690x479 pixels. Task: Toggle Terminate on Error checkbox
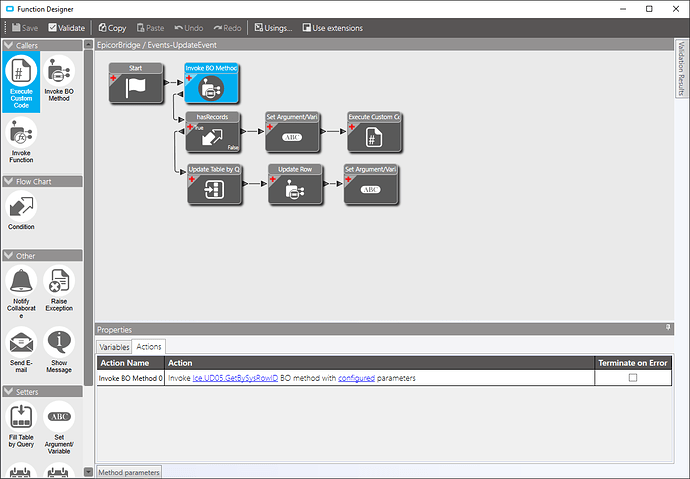633,377
